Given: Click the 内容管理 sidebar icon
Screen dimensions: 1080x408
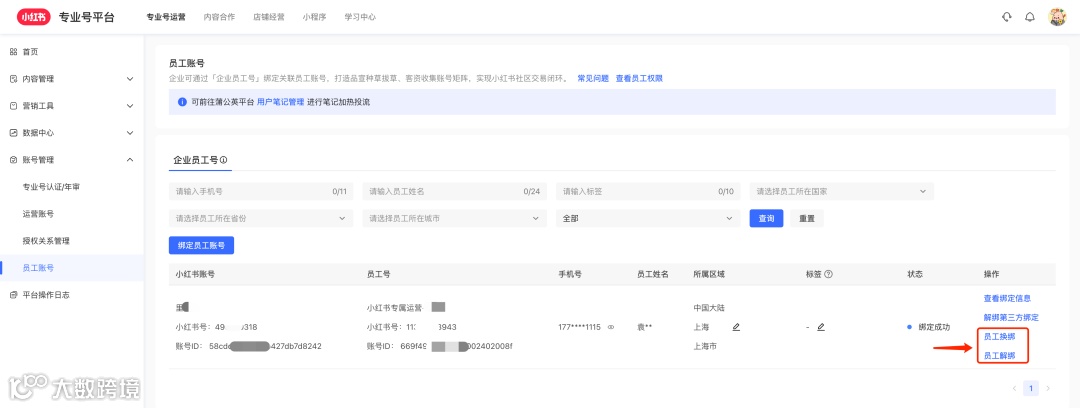Looking at the screenshot, I should tap(13, 79).
